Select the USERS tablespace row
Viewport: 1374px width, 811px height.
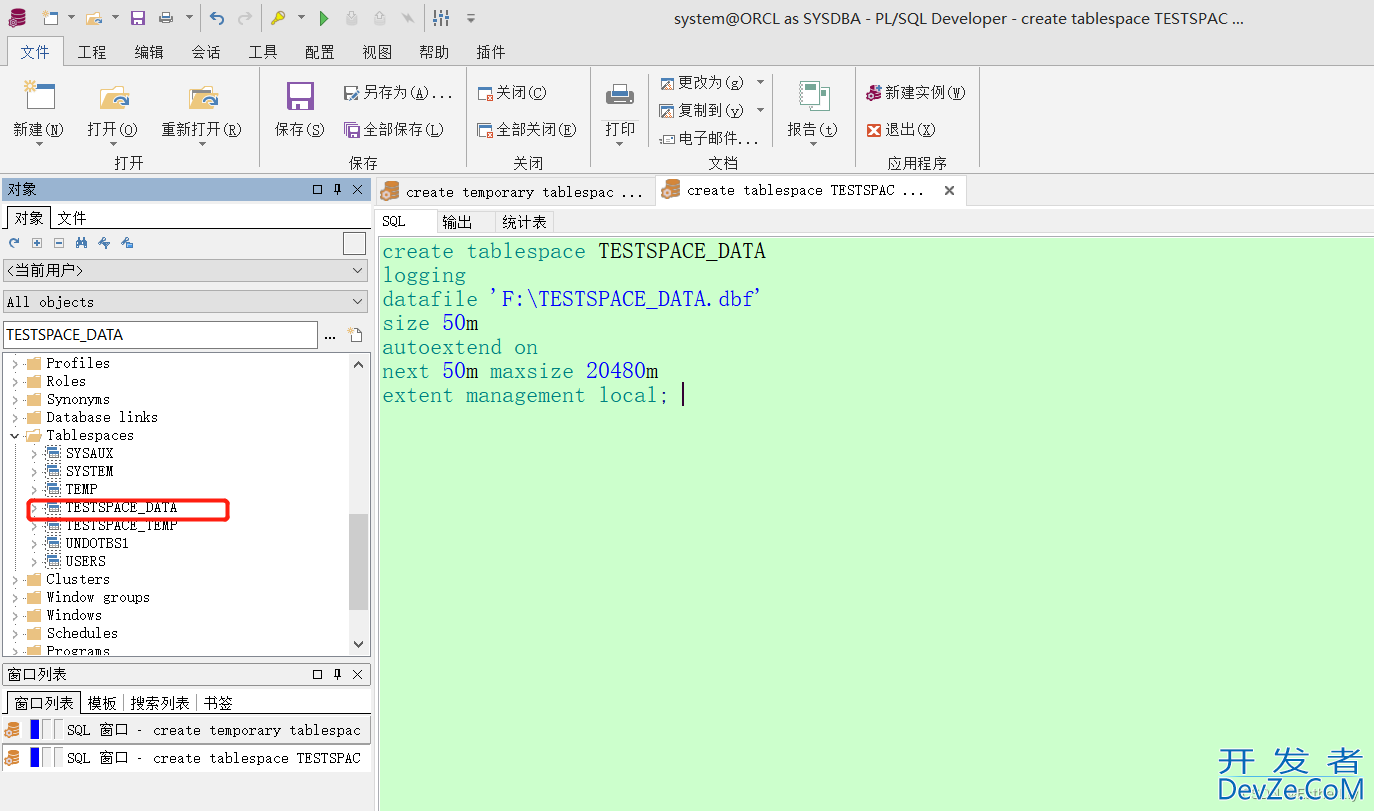(x=86, y=561)
